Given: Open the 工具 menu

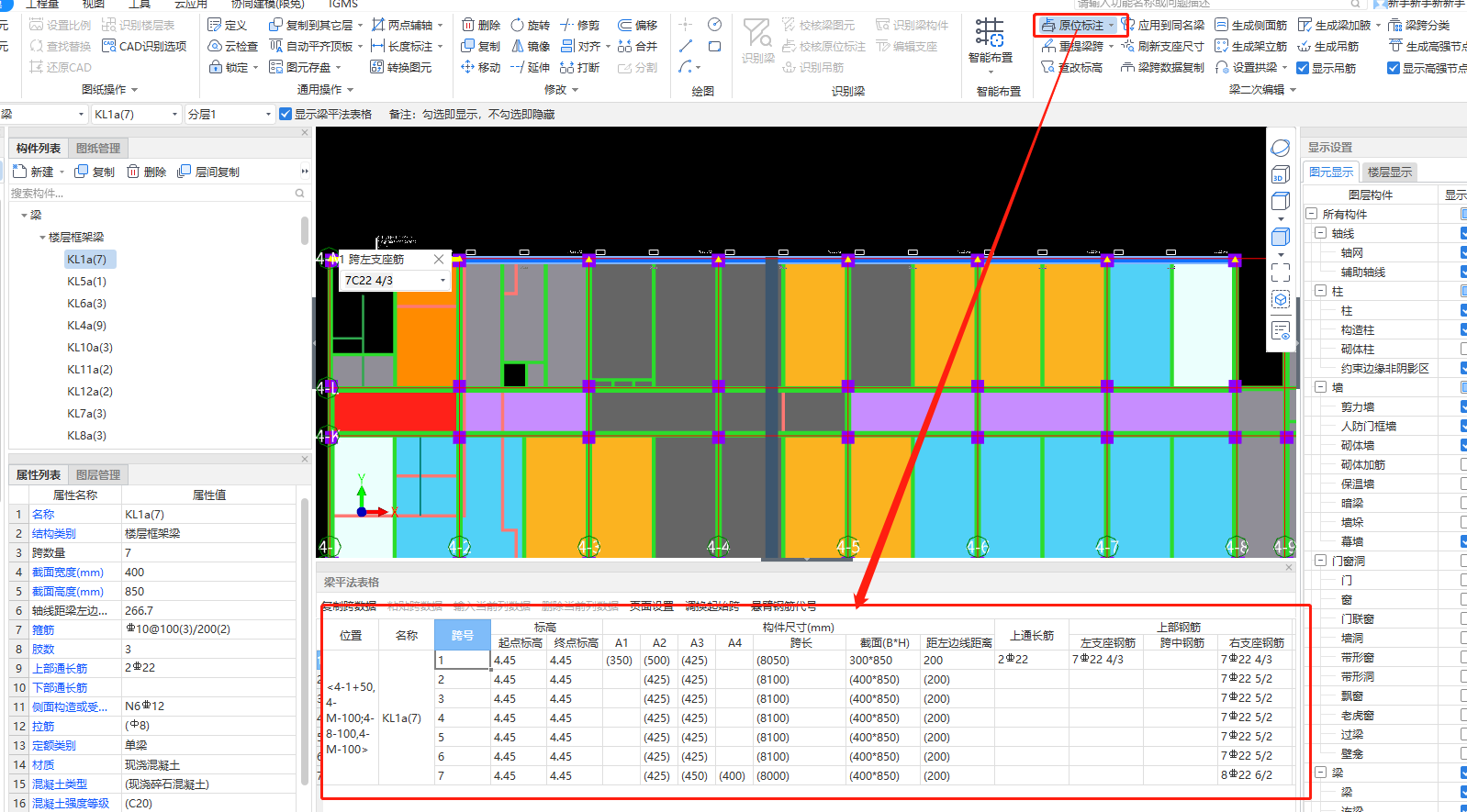Looking at the screenshot, I should tap(140, 5).
